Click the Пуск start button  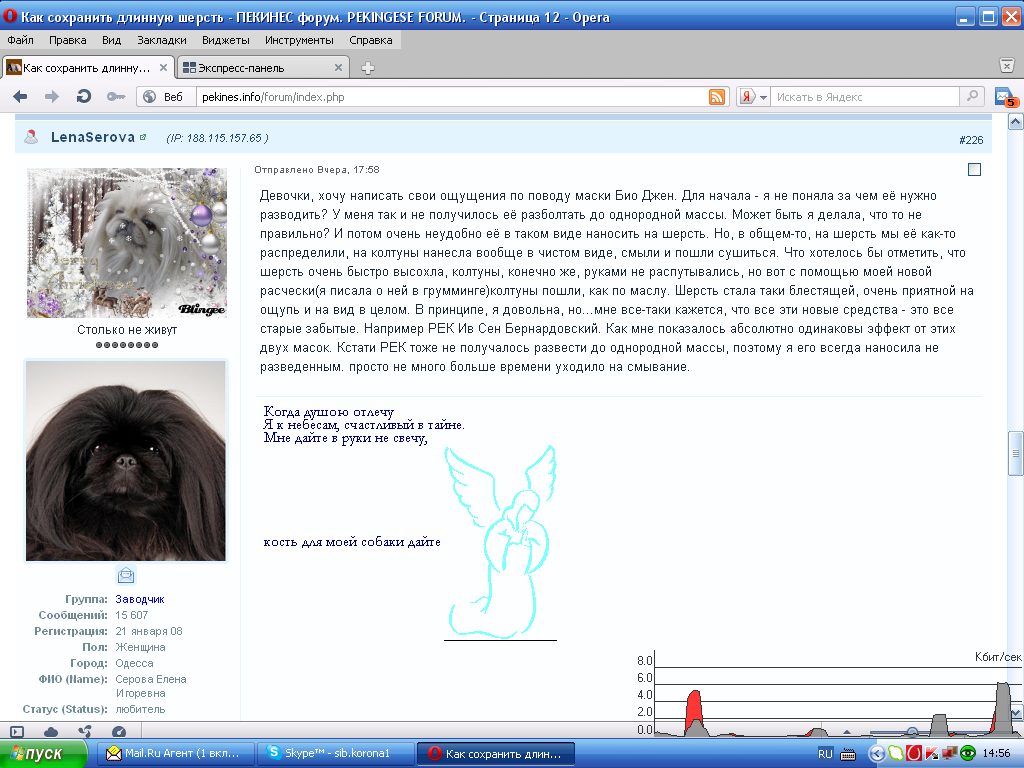coord(43,754)
